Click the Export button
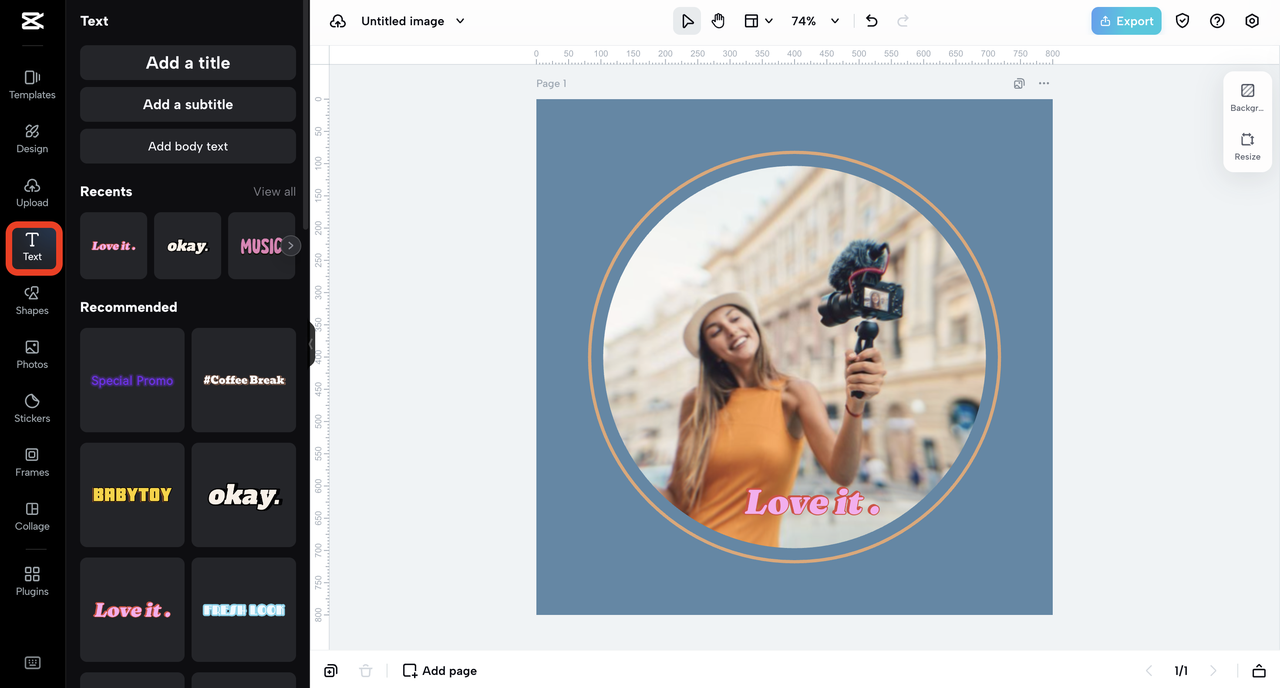 (1126, 21)
